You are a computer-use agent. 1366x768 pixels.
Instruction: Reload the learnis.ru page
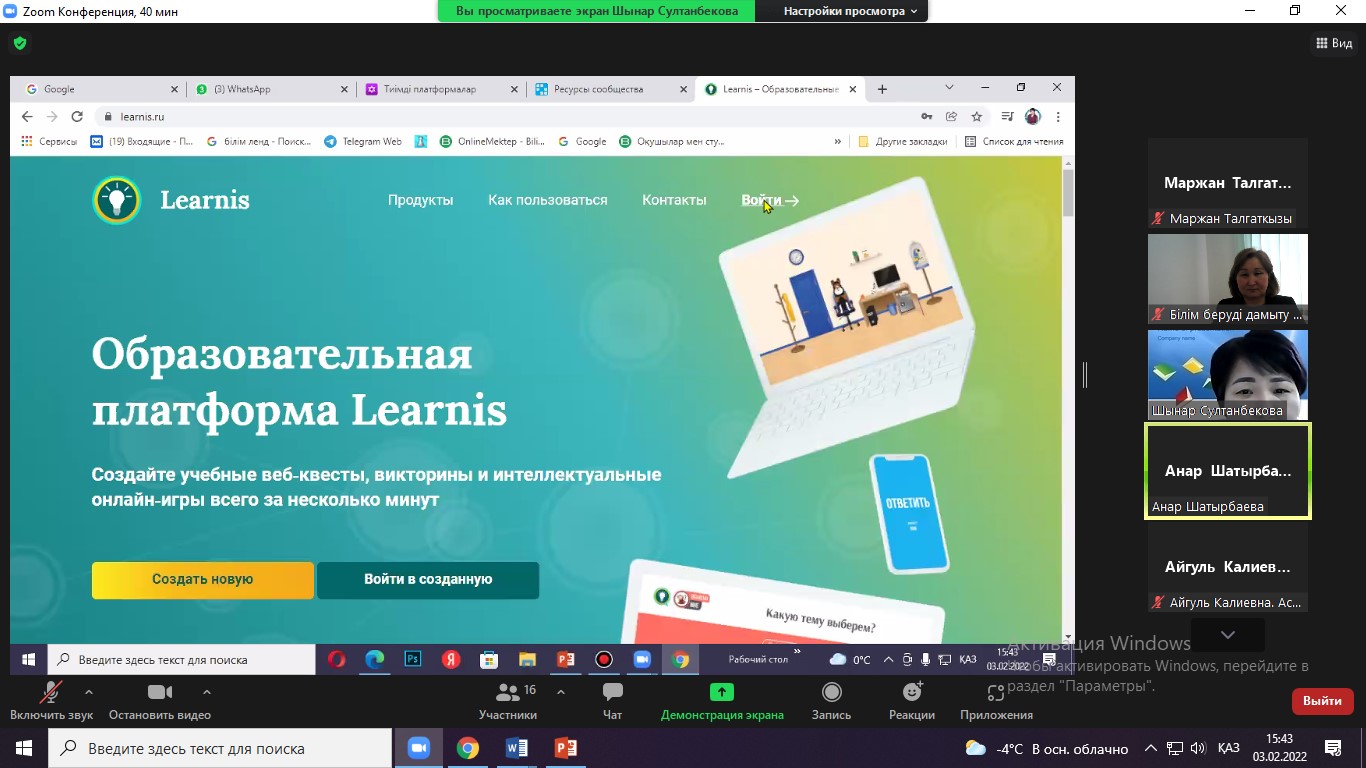[79, 117]
